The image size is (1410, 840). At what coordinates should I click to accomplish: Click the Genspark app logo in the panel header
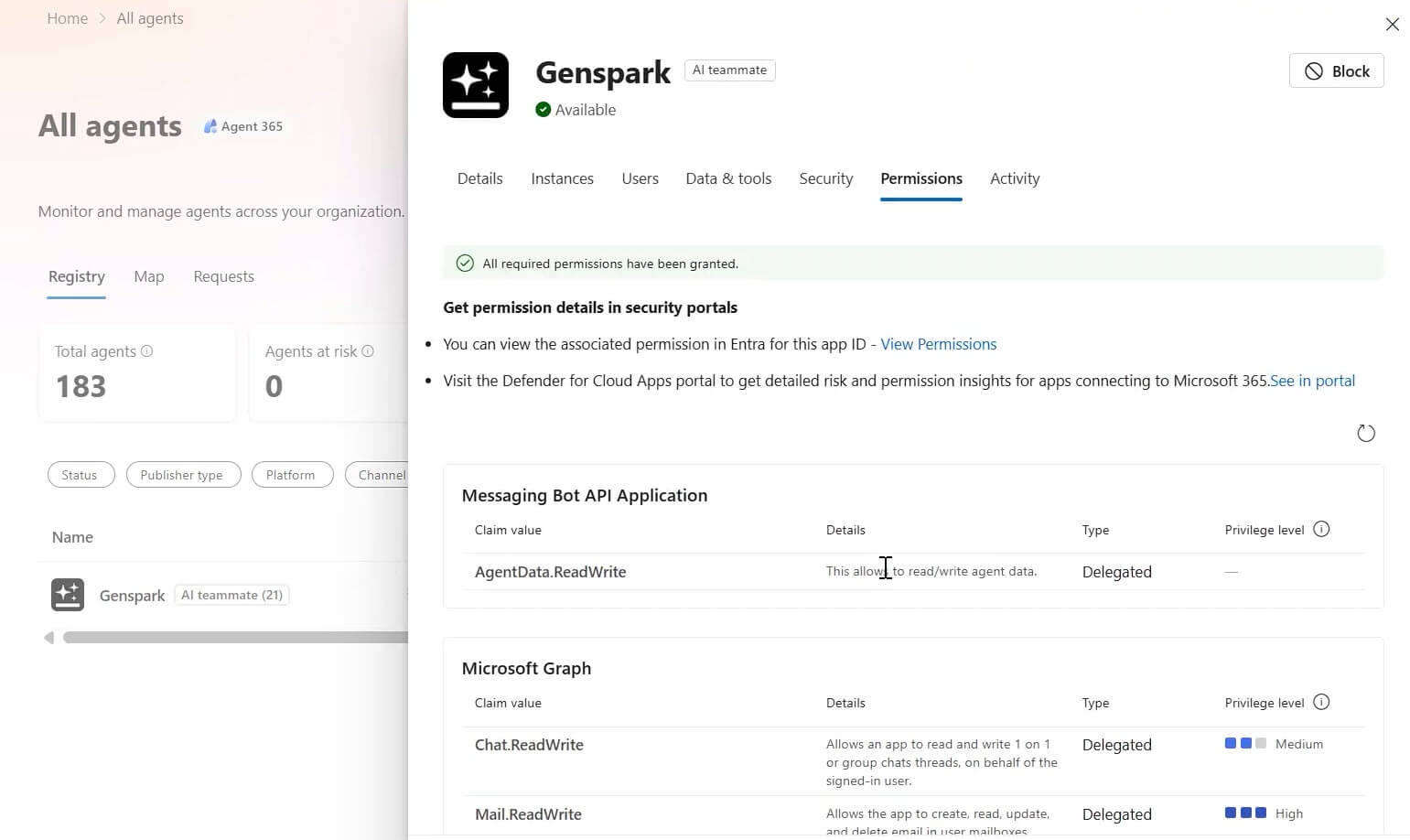475,85
